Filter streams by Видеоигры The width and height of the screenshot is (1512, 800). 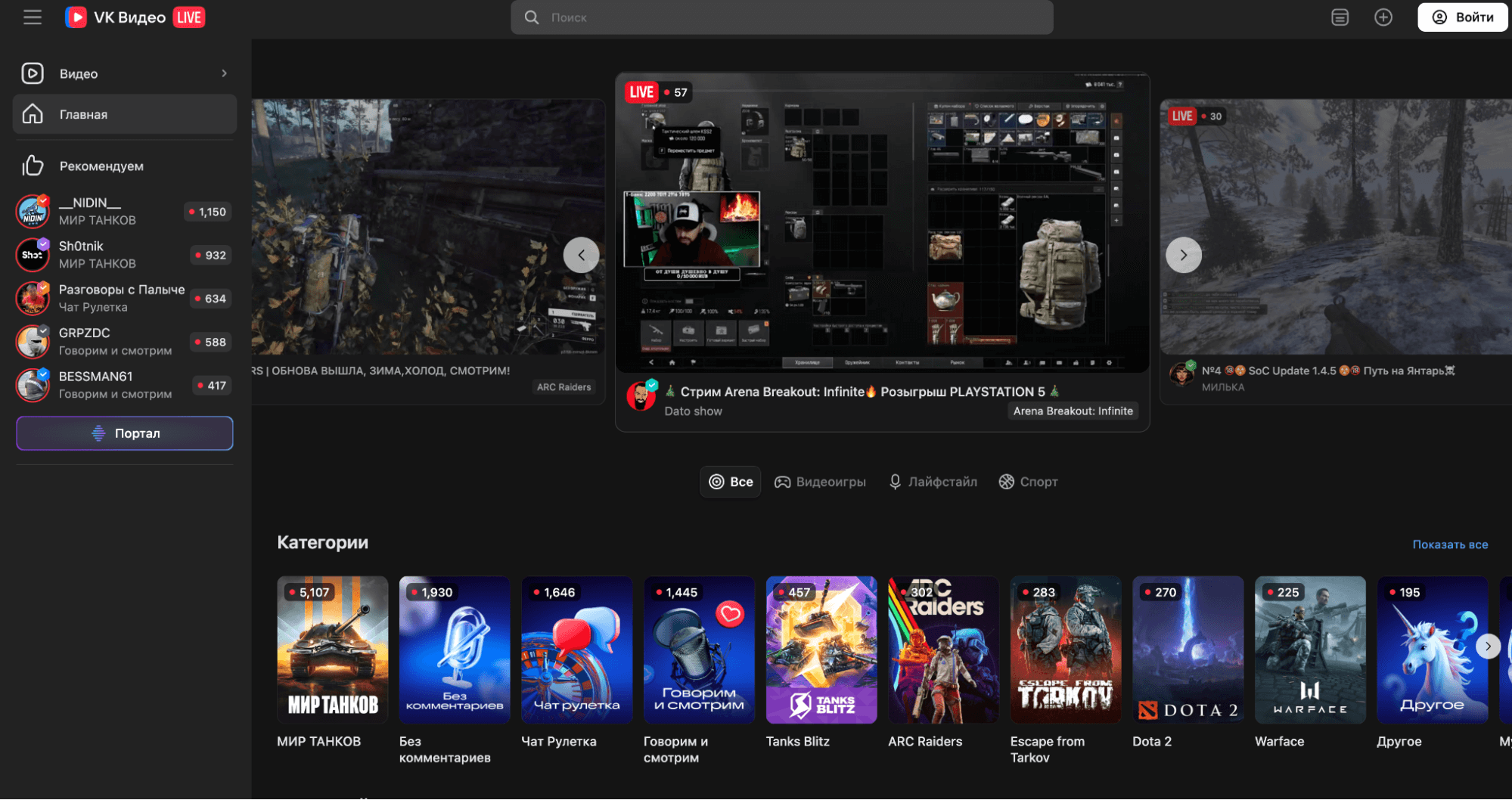point(820,482)
